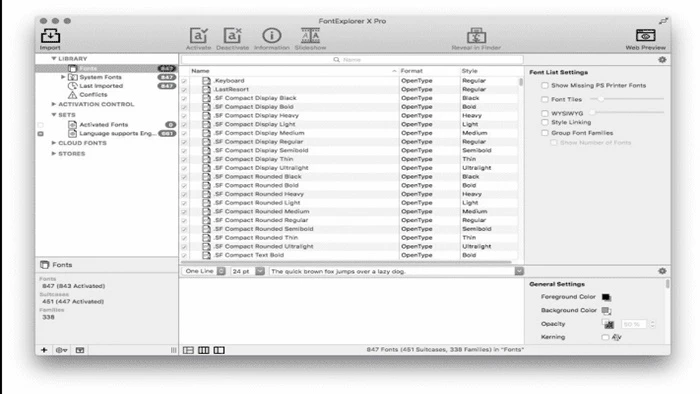
Task: Switch to the first list layout icon
Action: point(188,350)
